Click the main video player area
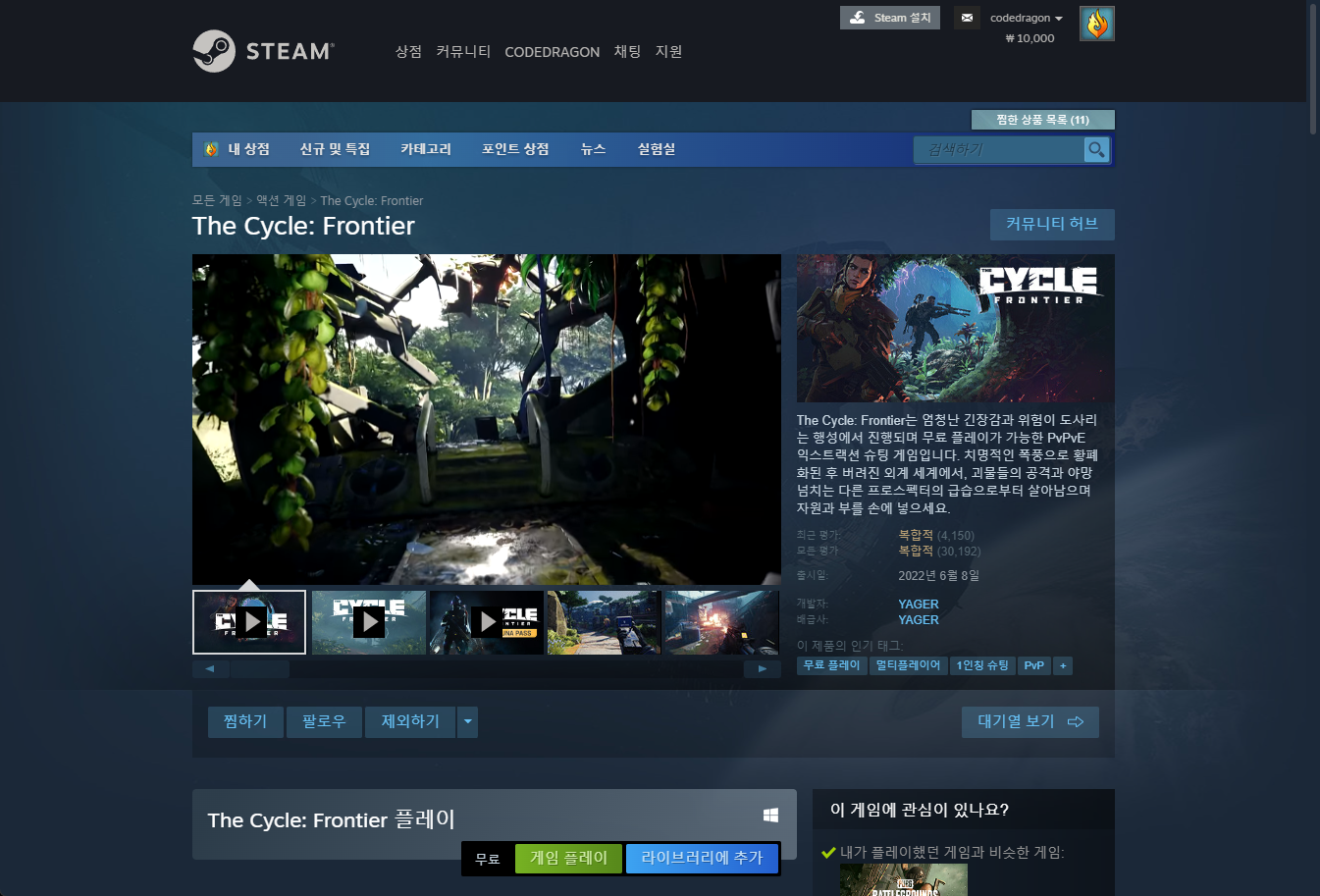1320x896 pixels. (x=487, y=420)
